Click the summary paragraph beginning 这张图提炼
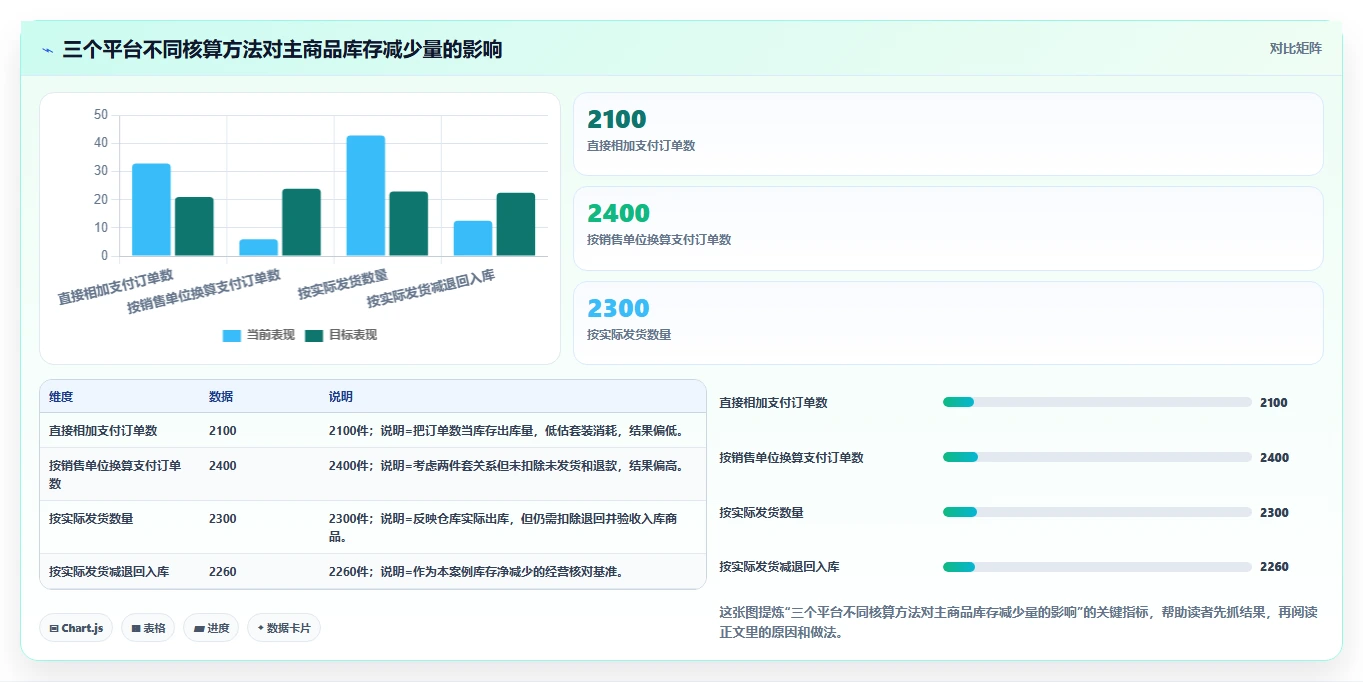The width and height of the screenshot is (1363, 682). (x=1018, y=622)
